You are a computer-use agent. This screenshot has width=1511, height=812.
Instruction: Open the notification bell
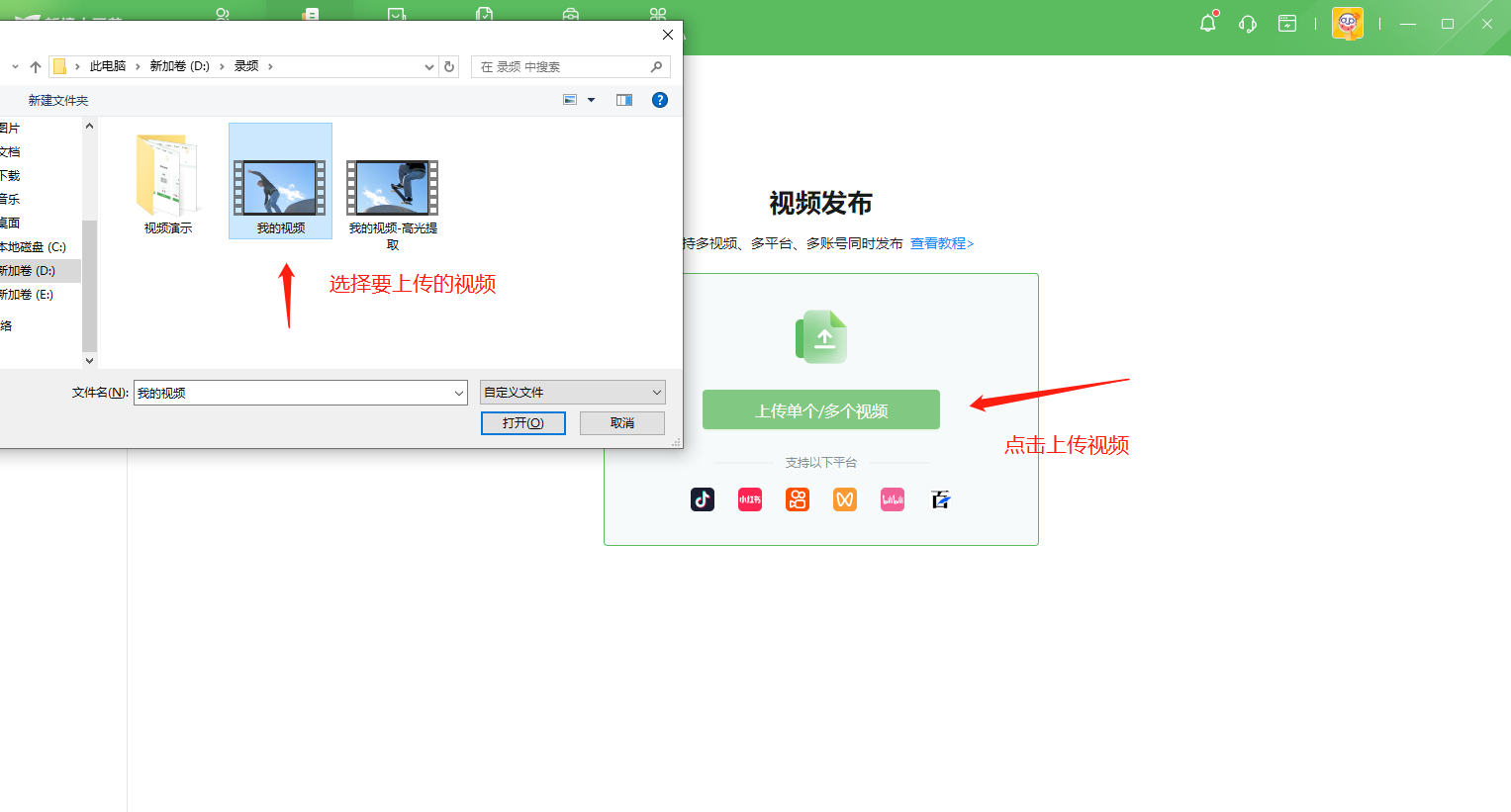[x=1208, y=23]
